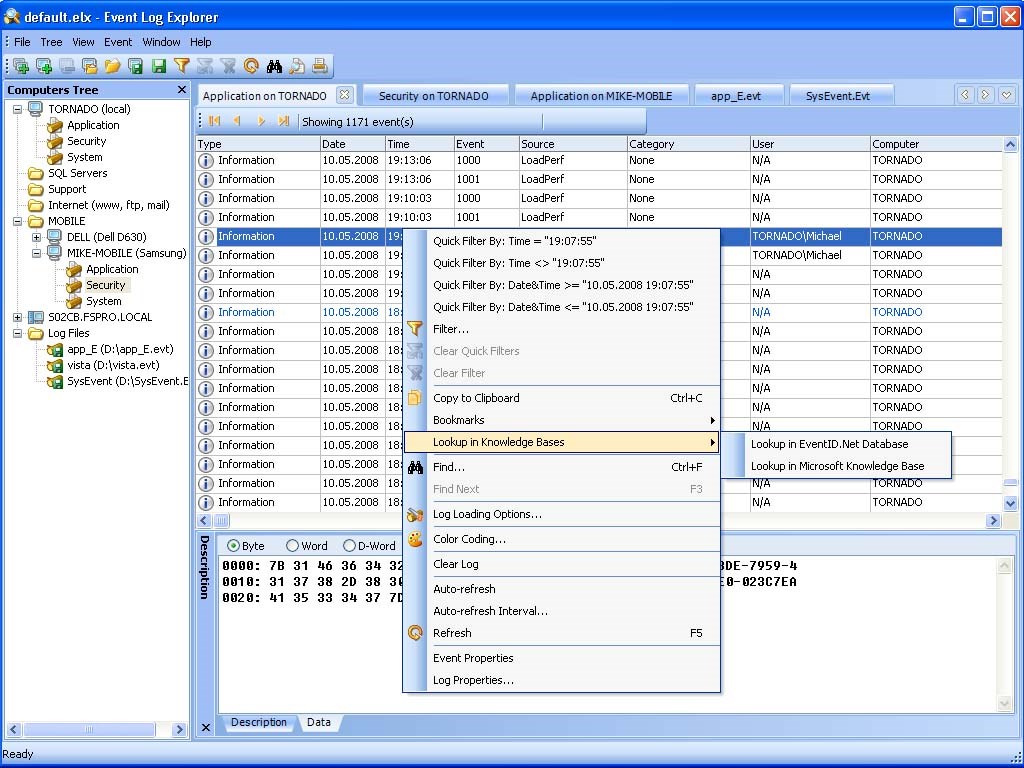Collapse the TORNADO (local) tree node
This screenshot has width=1024, height=768.
tap(18, 109)
